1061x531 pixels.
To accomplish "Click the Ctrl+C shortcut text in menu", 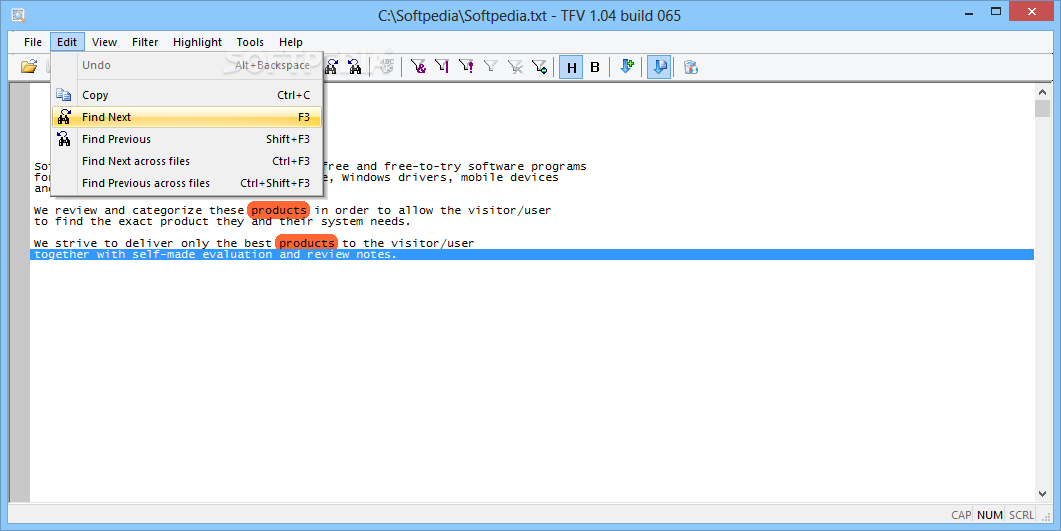I will [293, 95].
